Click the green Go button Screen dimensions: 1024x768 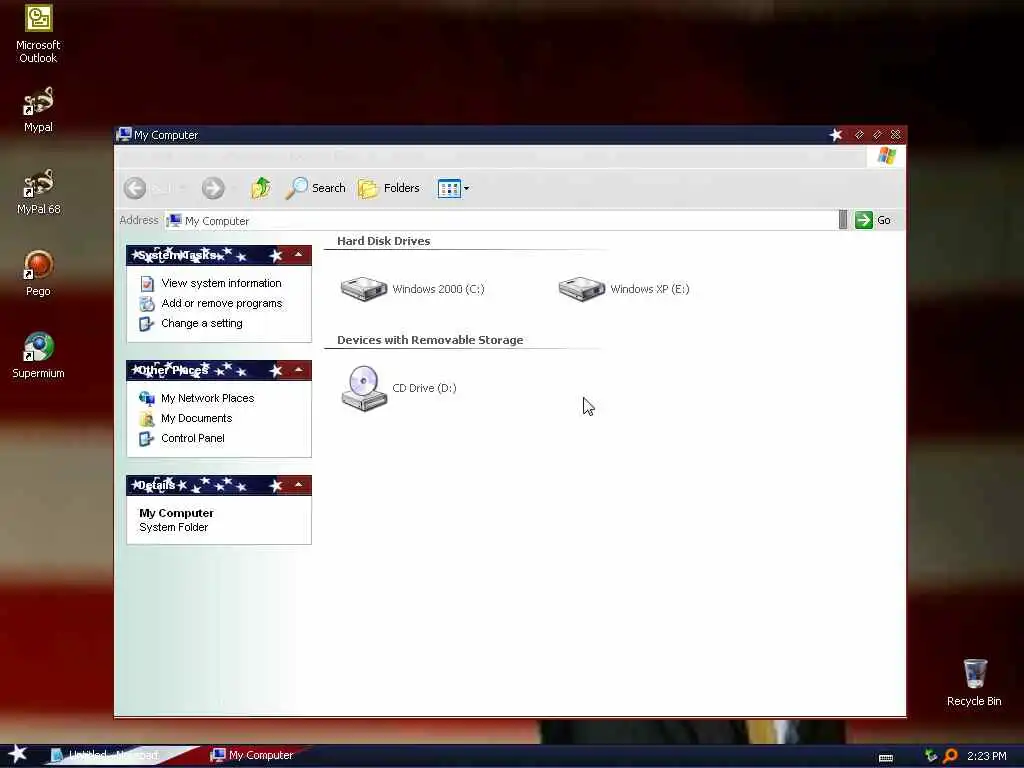[x=873, y=220]
